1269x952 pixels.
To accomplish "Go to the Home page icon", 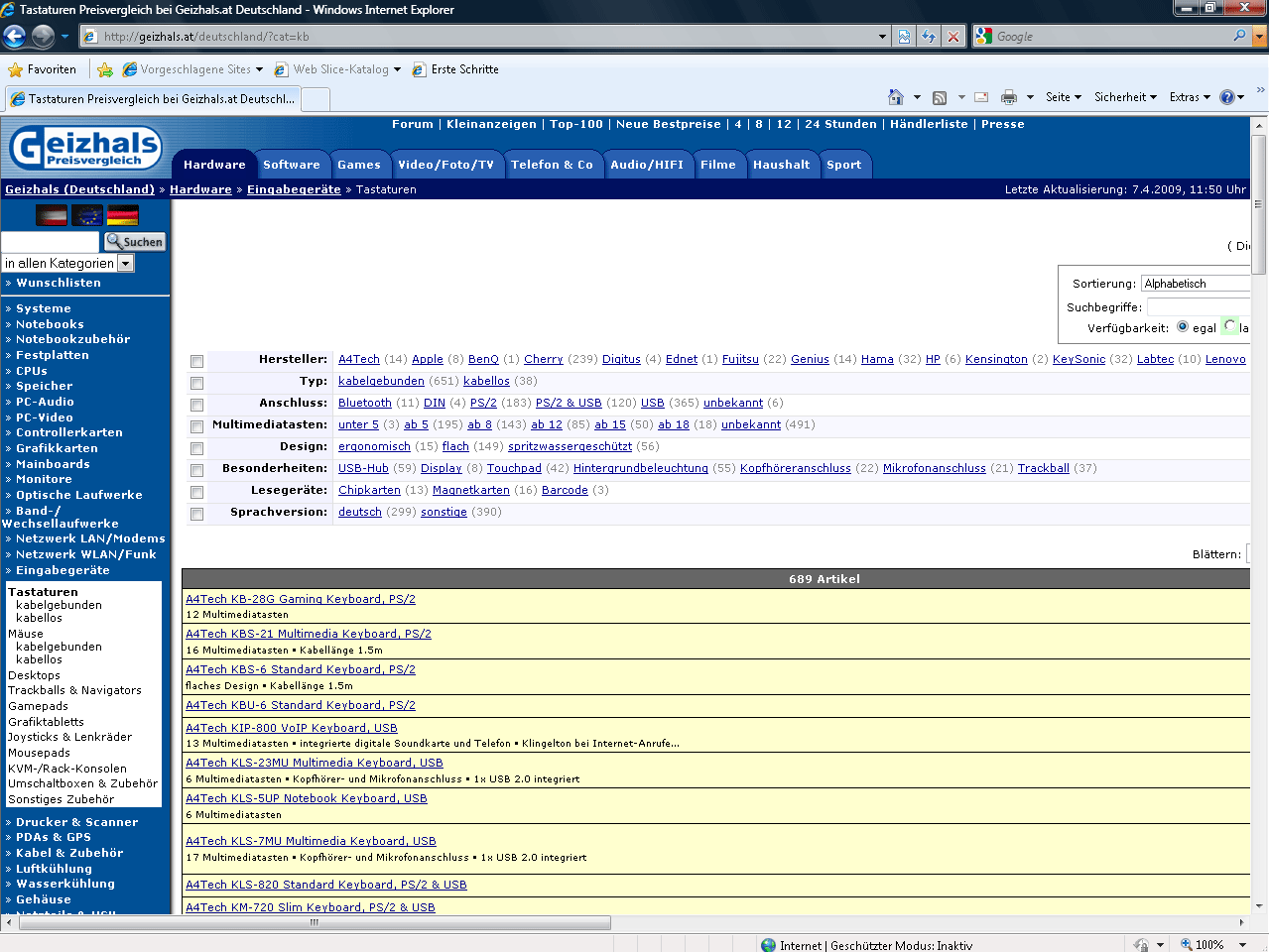I will pos(896,97).
